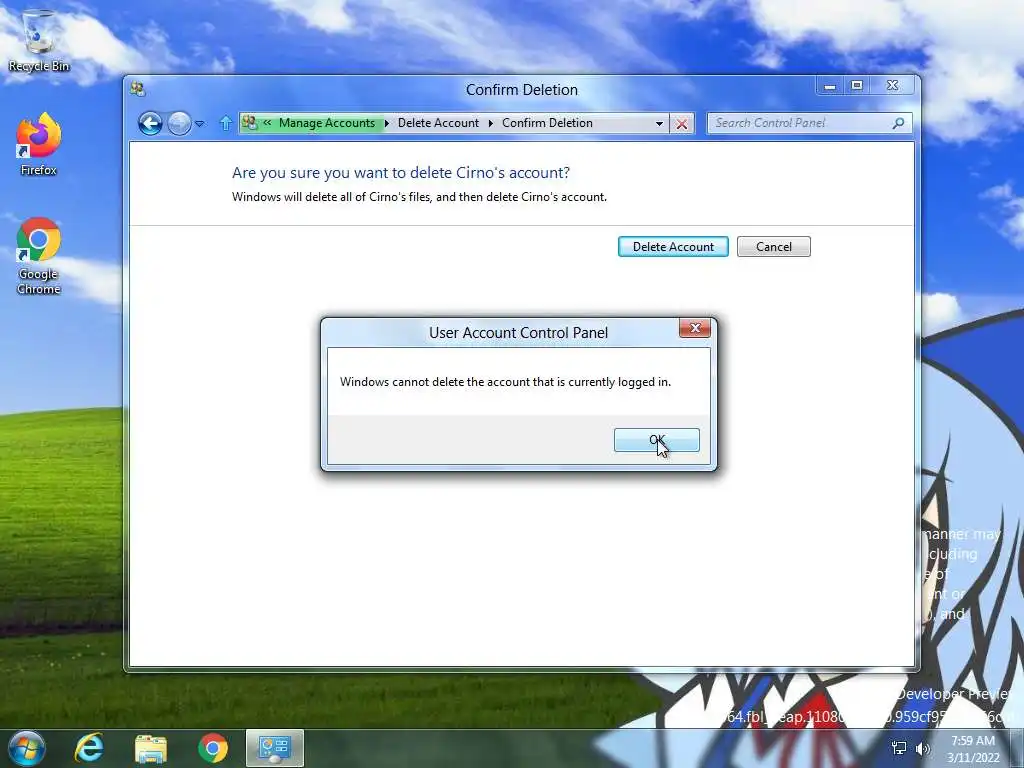
Task: Click the Delete Account button
Action: coord(673,247)
